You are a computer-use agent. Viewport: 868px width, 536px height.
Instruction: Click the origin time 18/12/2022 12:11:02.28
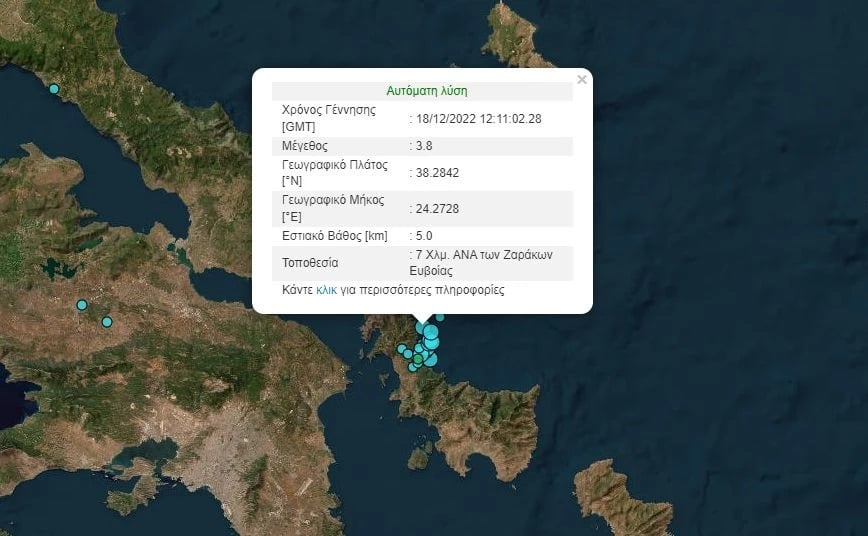478,118
